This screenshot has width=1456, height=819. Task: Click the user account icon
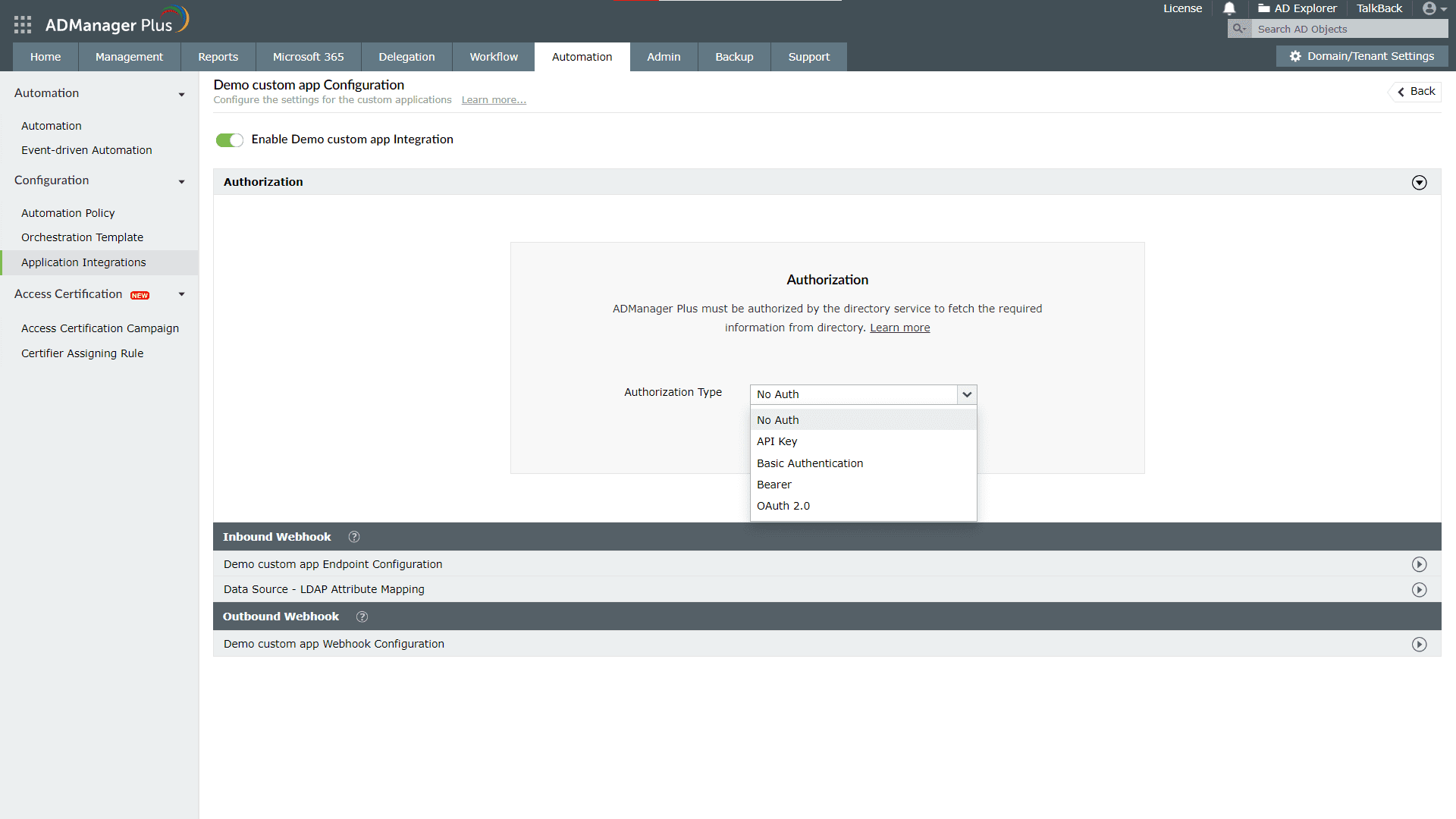pyautogui.click(x=1430, y=9)
